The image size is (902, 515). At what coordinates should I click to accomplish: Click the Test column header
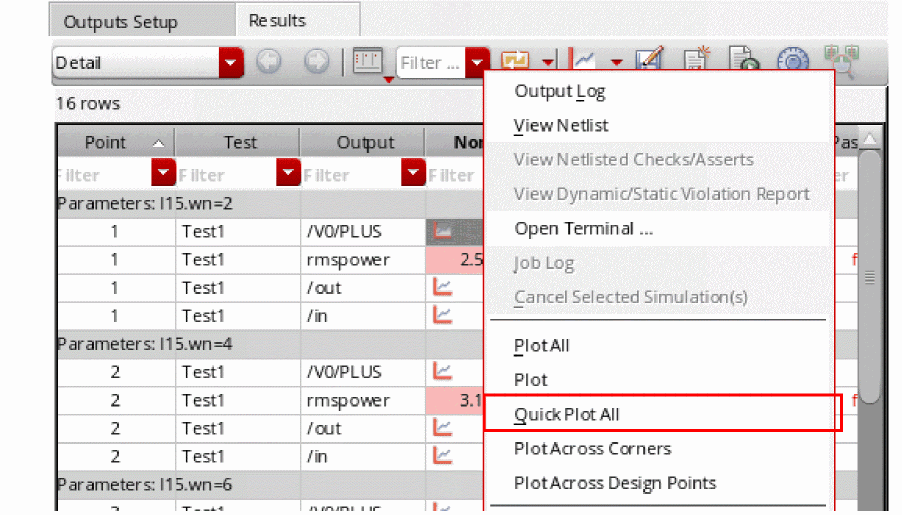tap(238, 142)
